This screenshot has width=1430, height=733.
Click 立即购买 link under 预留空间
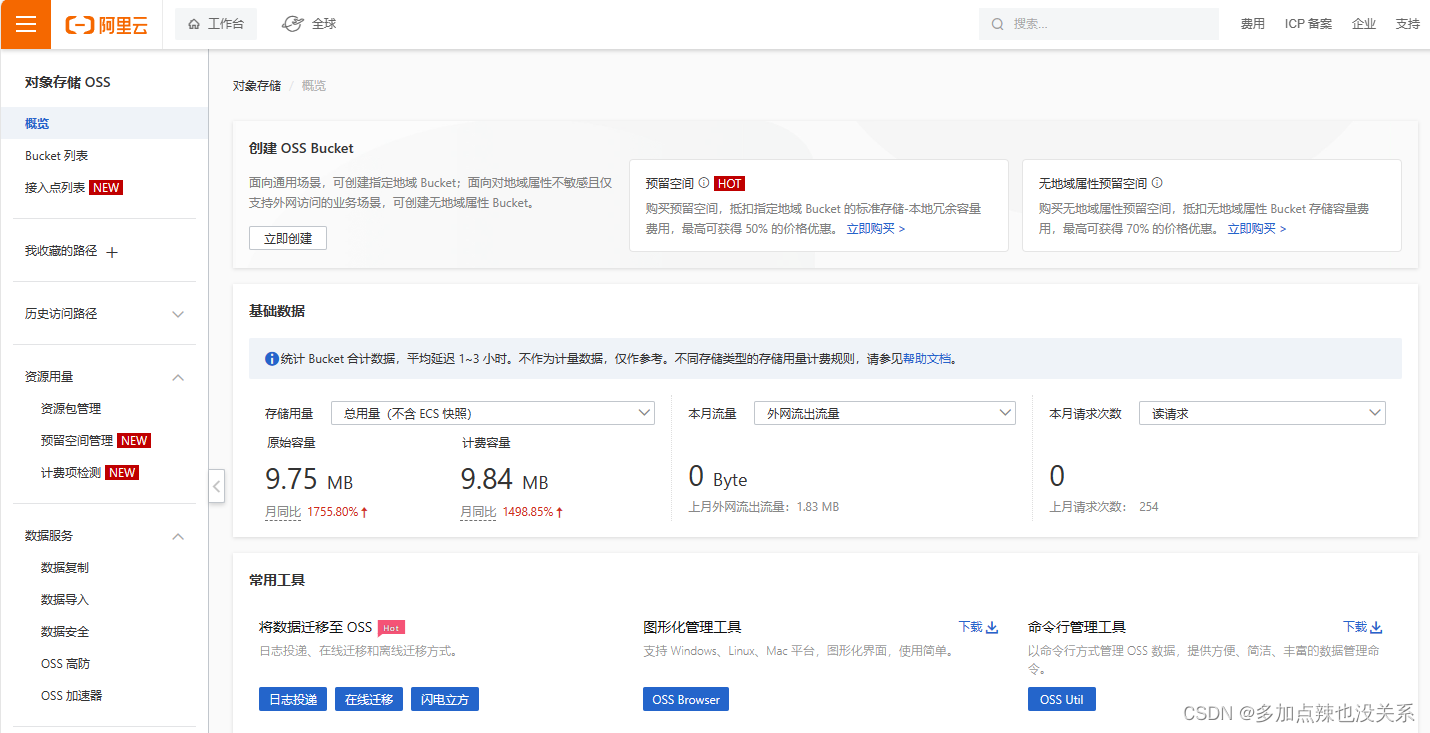(875, 229)
